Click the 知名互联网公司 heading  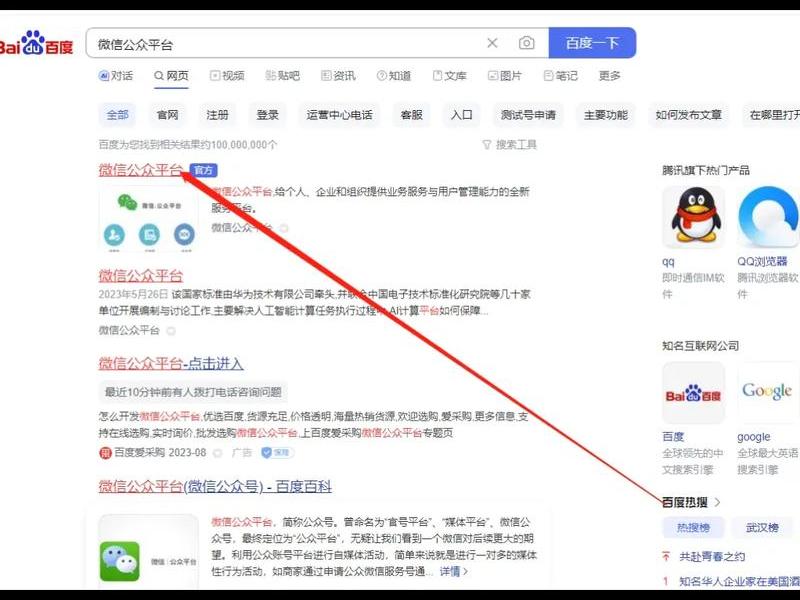click(x=701, y=346)
